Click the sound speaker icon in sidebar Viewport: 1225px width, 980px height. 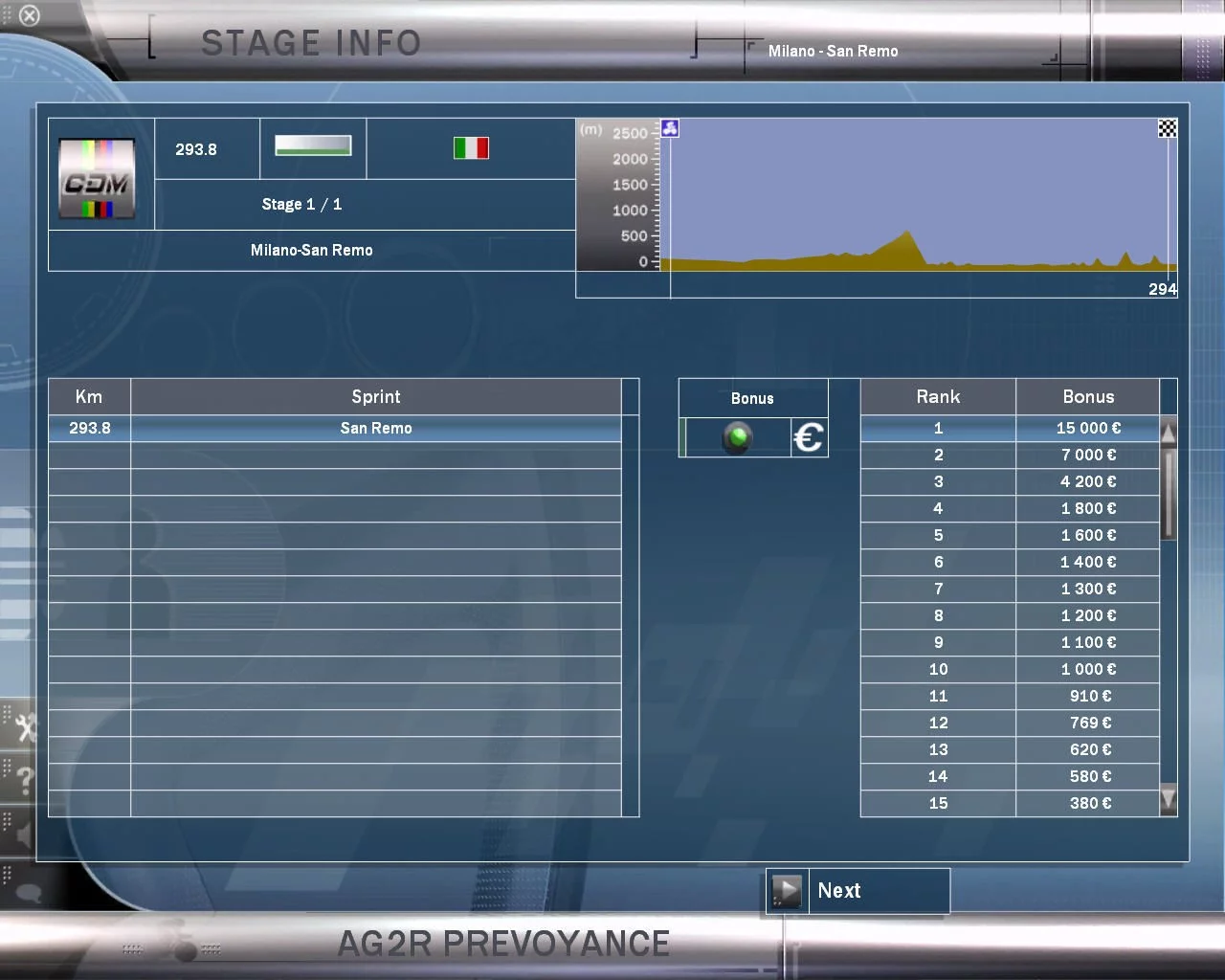coord(23,834)
